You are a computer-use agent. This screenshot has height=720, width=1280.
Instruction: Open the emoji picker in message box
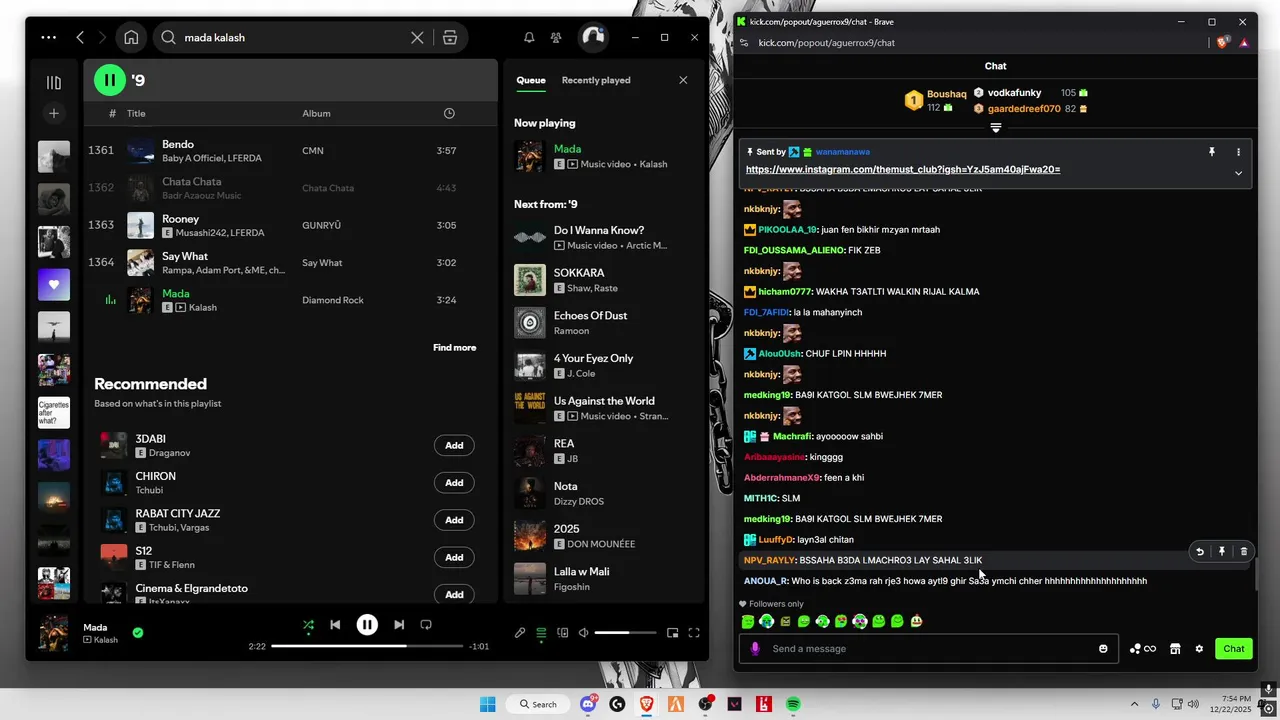(x=1103, y=649)
